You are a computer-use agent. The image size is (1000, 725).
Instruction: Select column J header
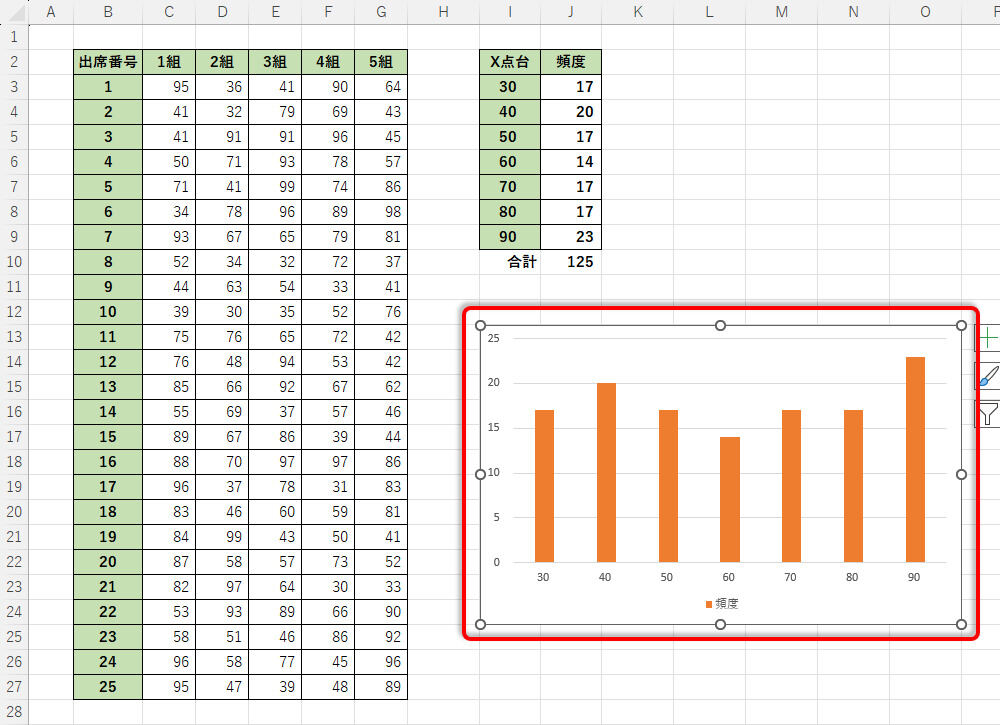pos(570,11)
